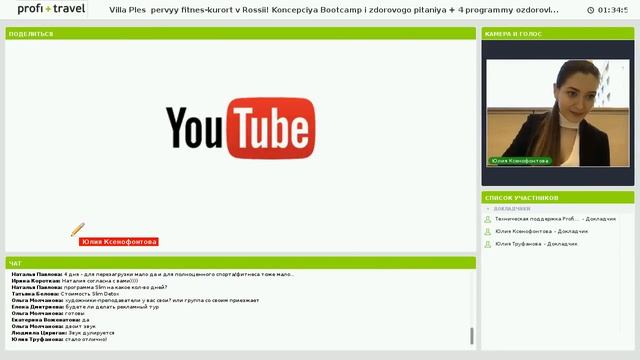Click the profi+travel logo

51,8
